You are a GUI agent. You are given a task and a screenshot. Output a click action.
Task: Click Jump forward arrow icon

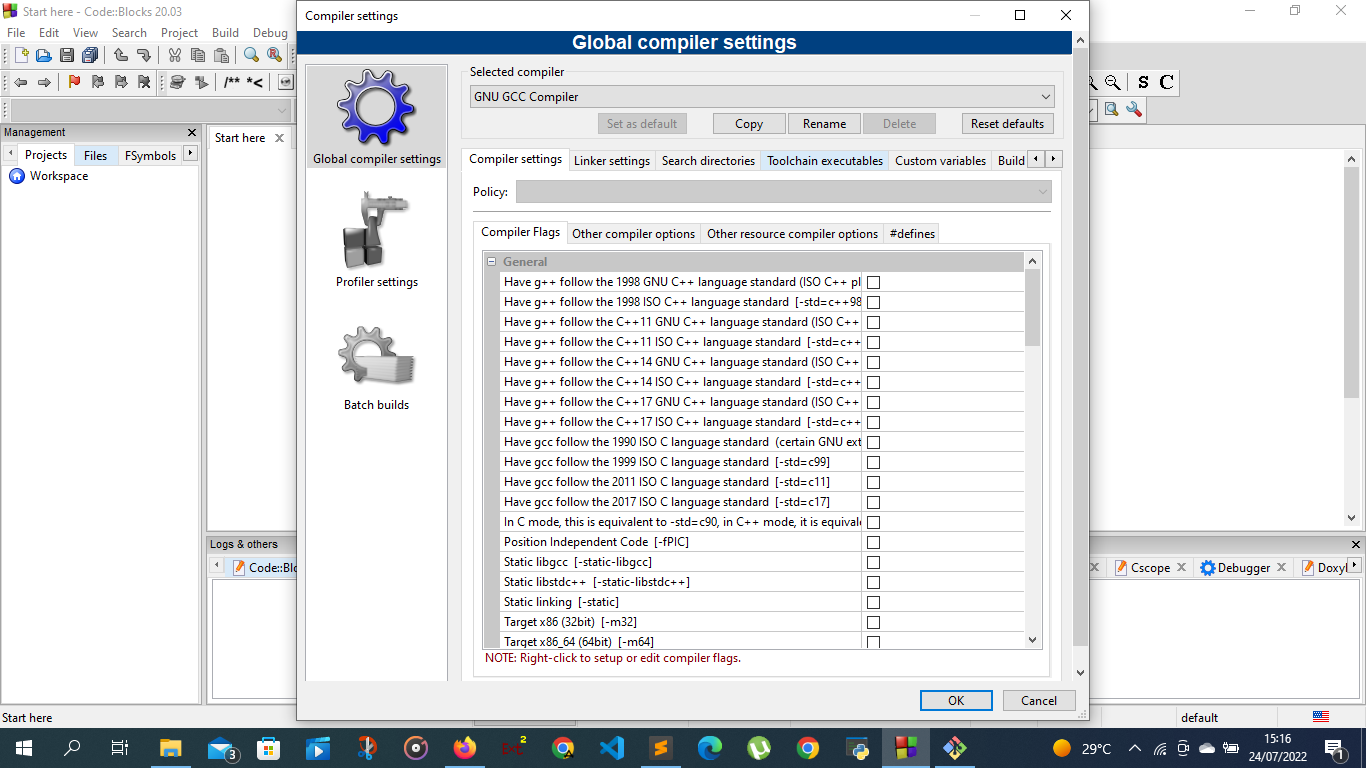click(43, 82)
